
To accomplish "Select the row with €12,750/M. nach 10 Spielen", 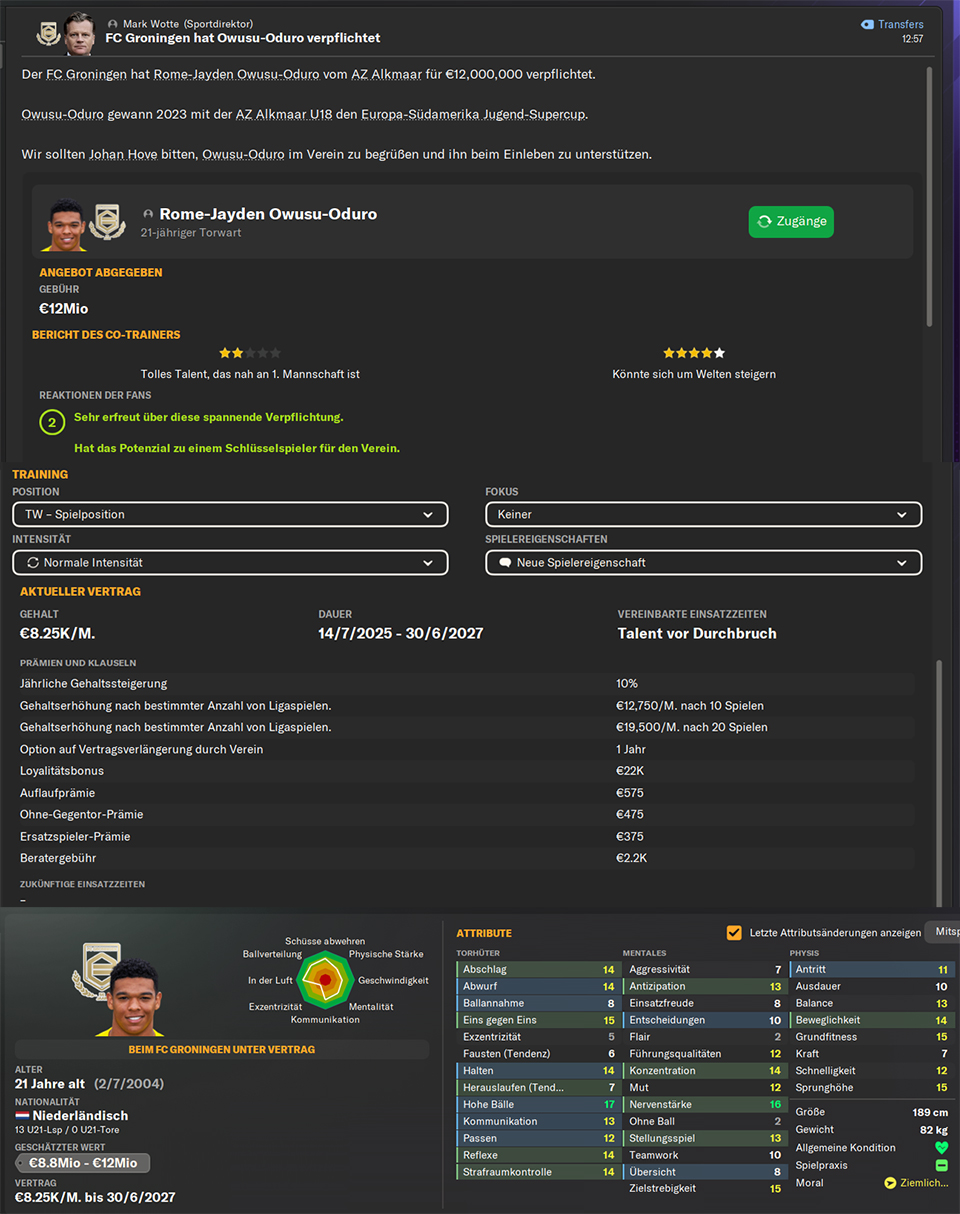I will pyautogui.click(x=467, y=706).
